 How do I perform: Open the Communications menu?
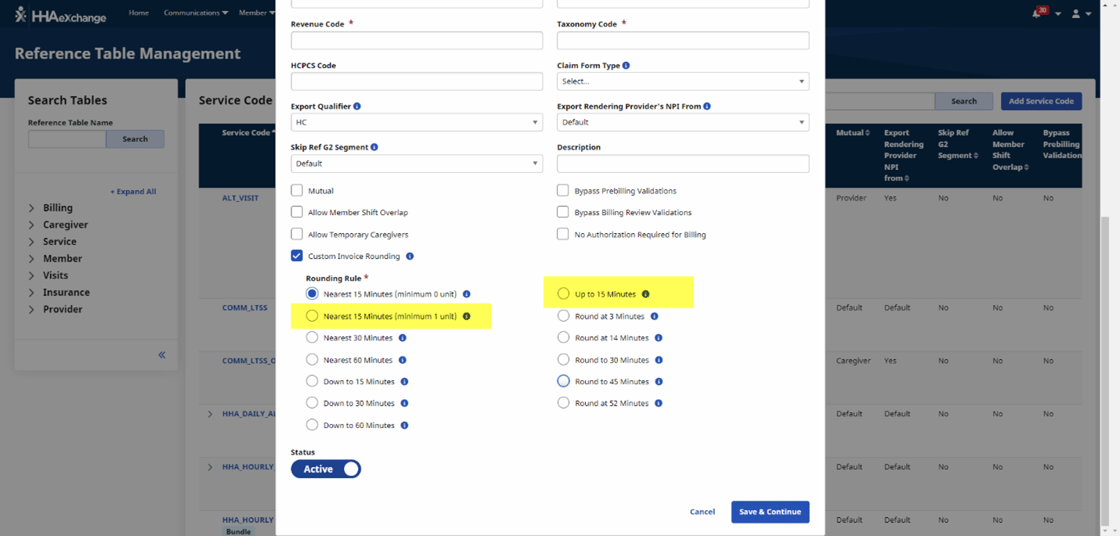[195, 13]
